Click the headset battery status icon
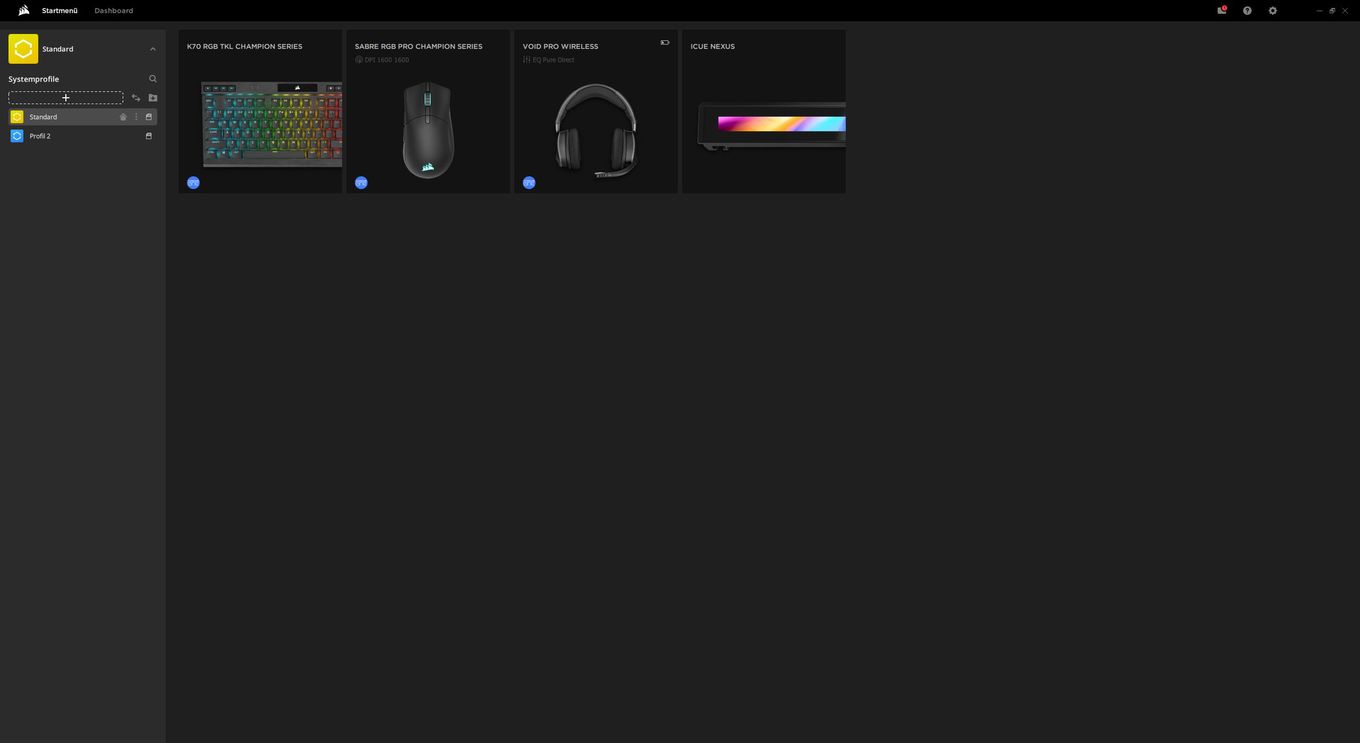This screenshot has height=743, width=1360. (x=665, y=42)
